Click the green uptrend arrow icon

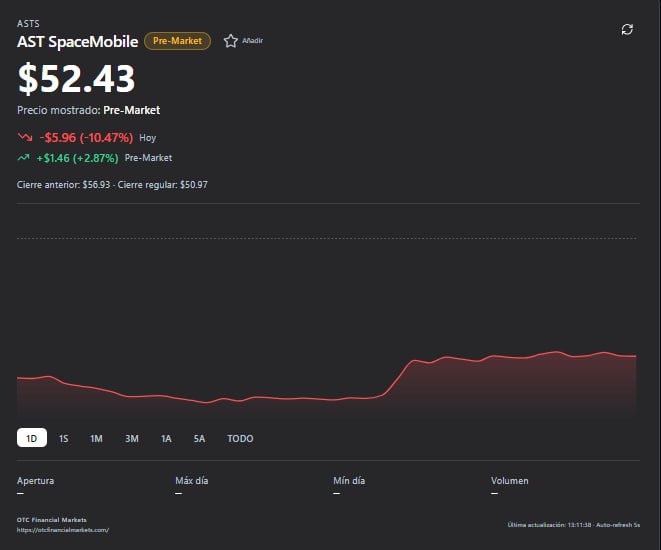[24, 158]
